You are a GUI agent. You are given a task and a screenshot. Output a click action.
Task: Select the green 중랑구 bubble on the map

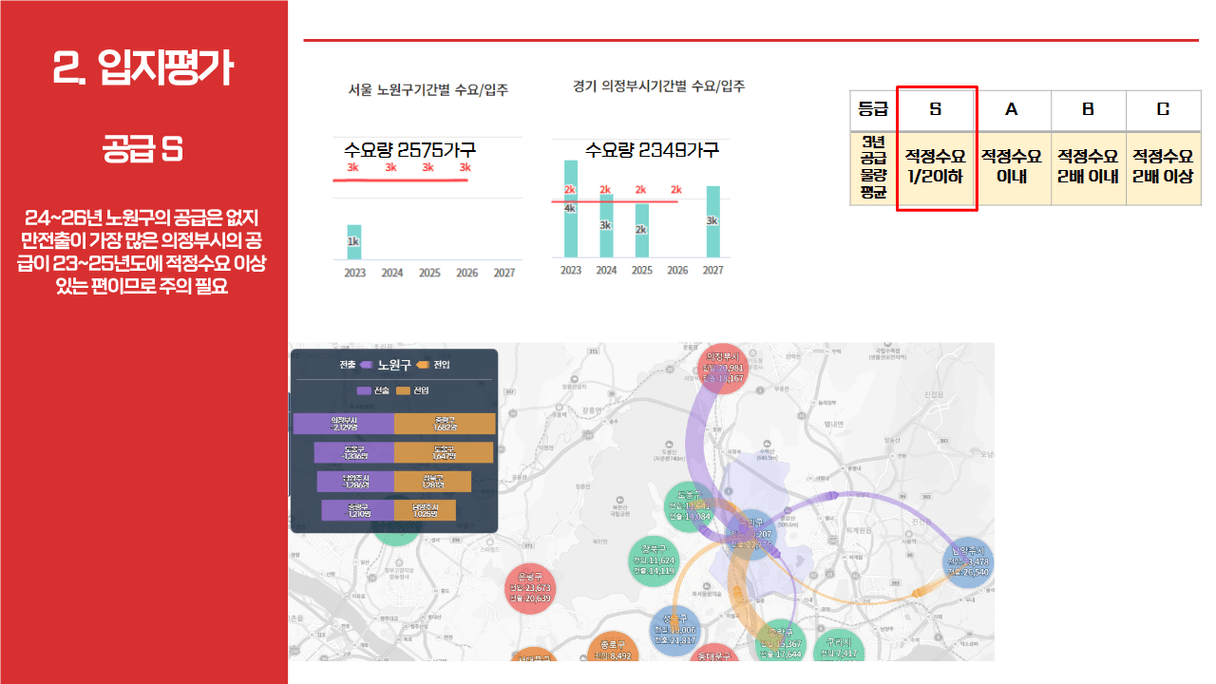point(779,642)
